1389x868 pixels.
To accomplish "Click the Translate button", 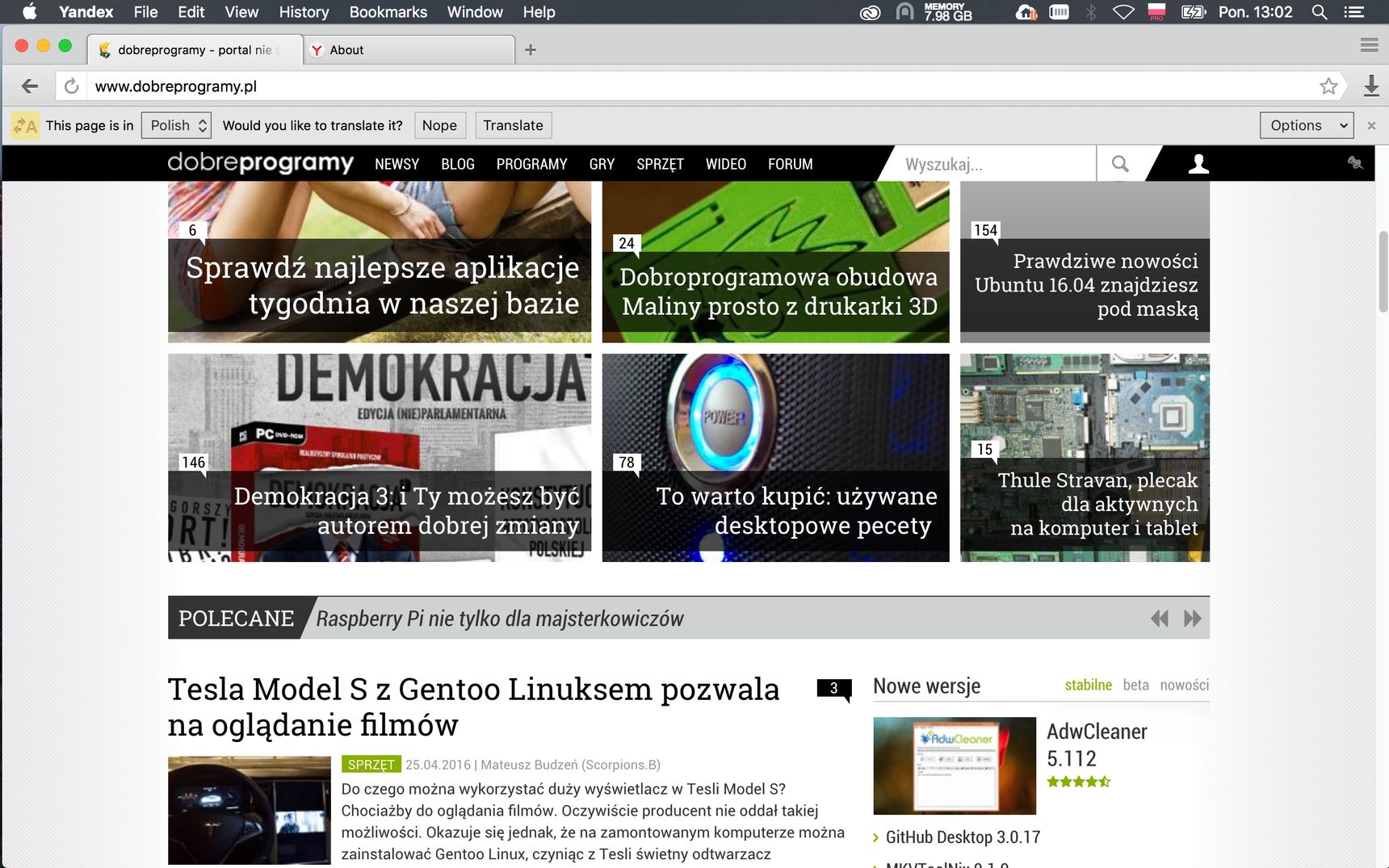I will click(x=513, y=125).
